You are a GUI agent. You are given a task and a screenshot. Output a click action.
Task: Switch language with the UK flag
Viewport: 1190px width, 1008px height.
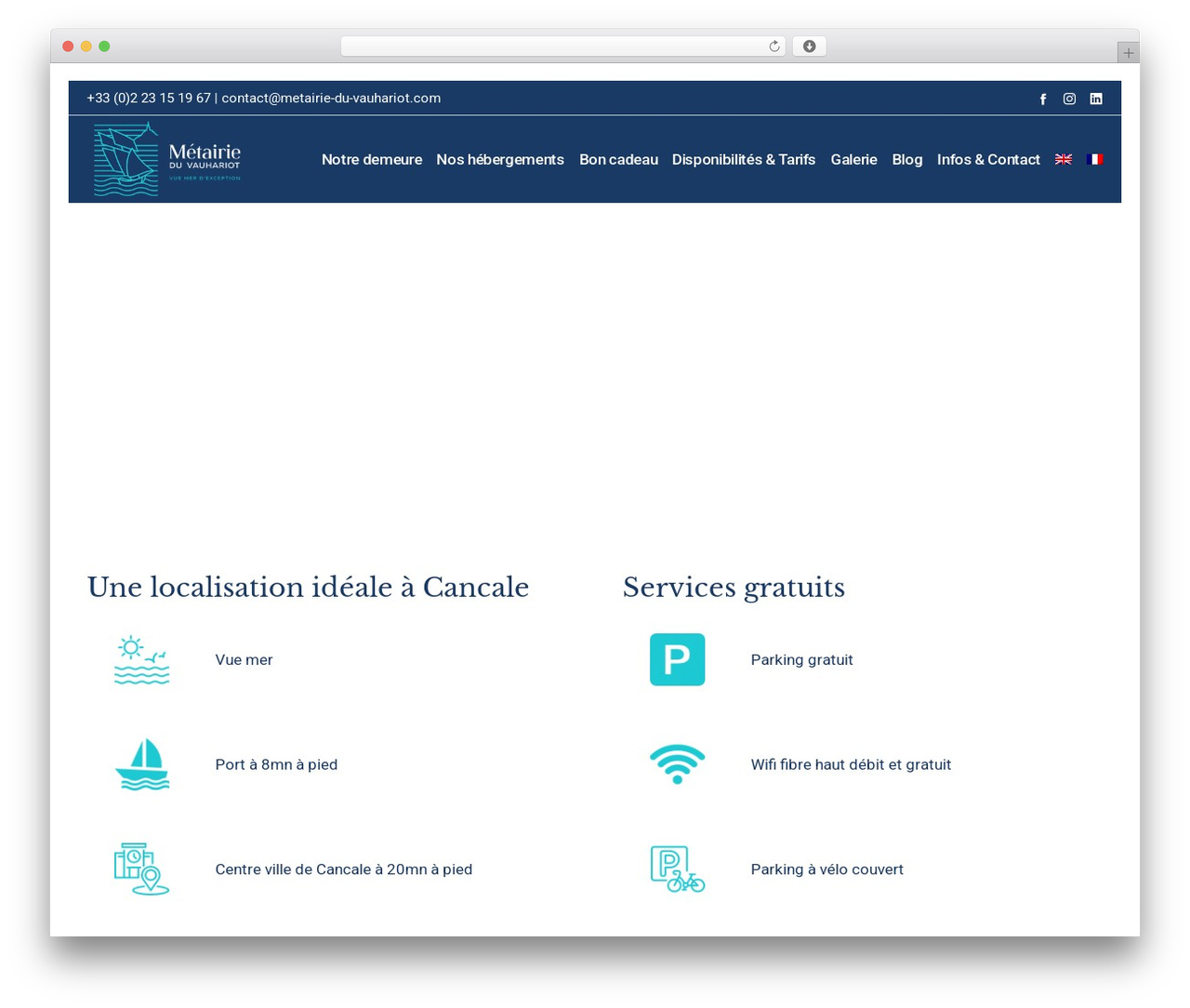pos(1064,159)
